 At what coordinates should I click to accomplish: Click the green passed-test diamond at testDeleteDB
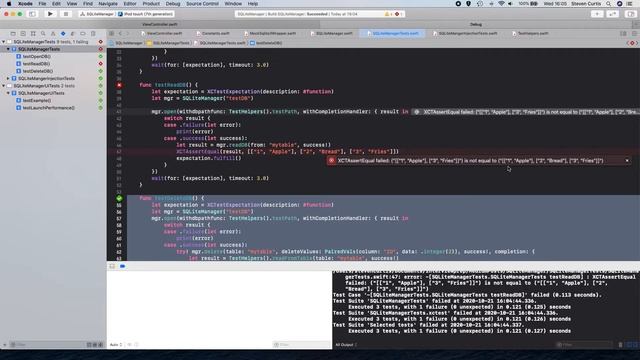(119, 198)
